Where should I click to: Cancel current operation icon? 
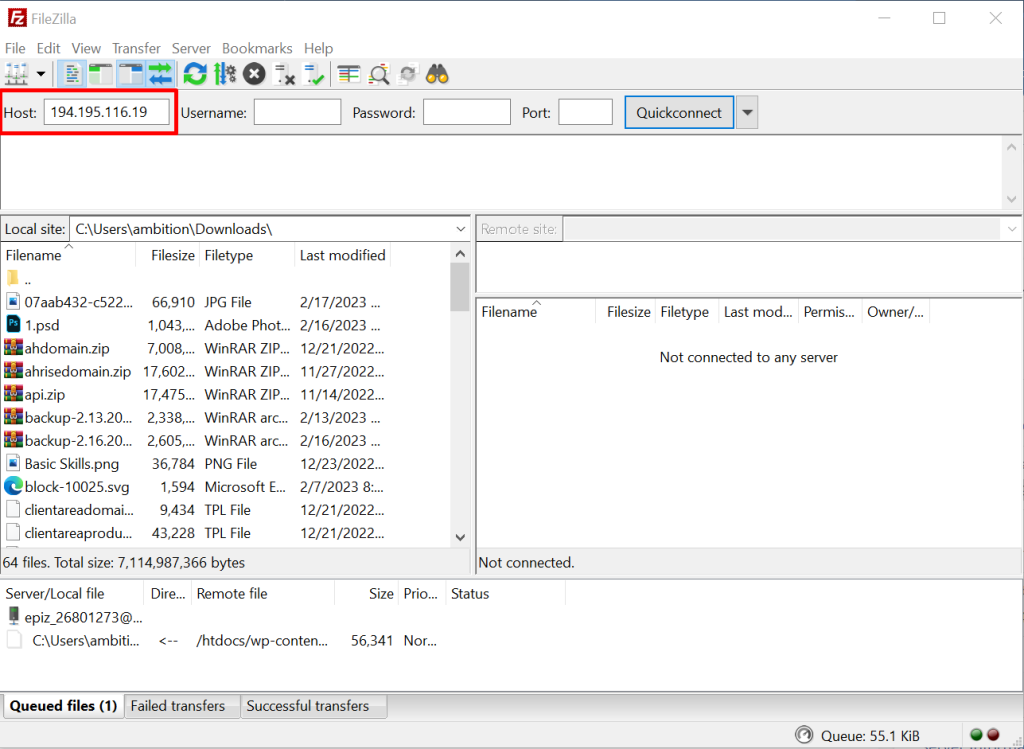click(x=254, y=74)
